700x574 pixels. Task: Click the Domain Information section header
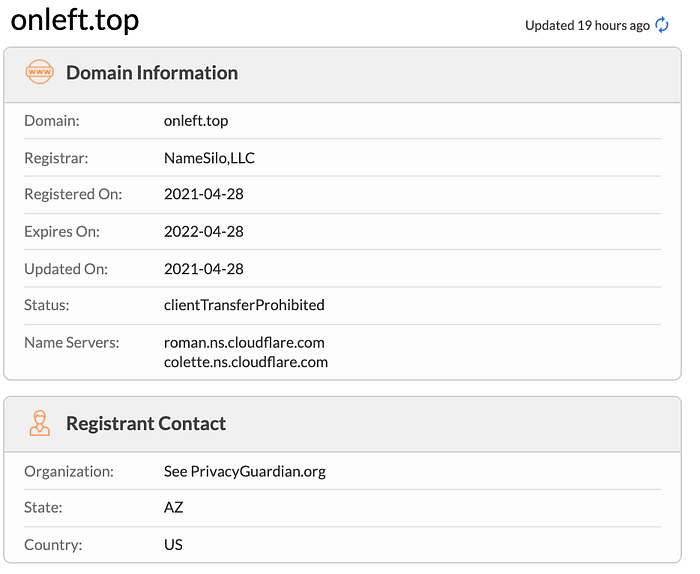[152, 73]
